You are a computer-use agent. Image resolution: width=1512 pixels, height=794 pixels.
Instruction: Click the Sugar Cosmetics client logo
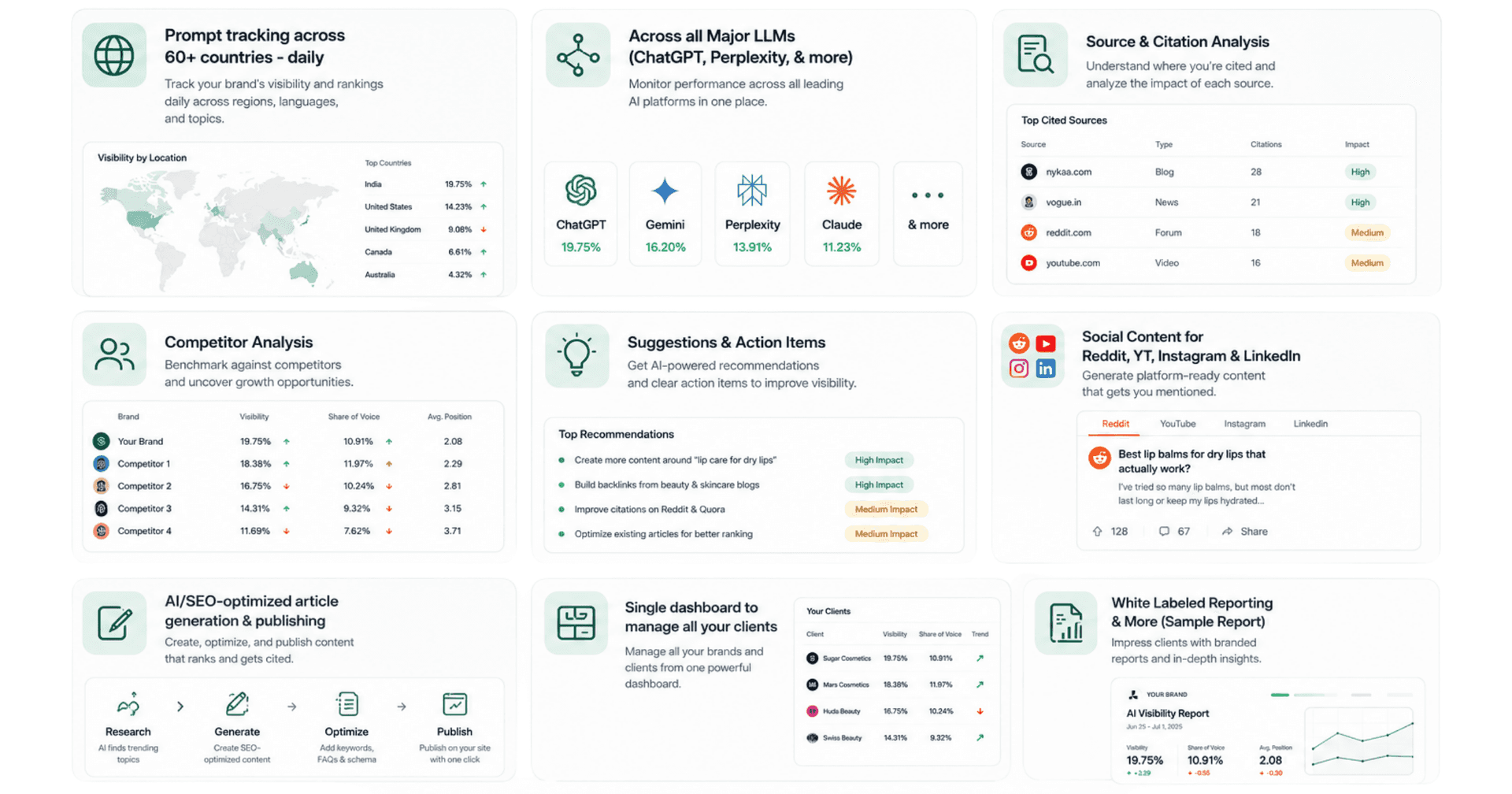[812, 659]
